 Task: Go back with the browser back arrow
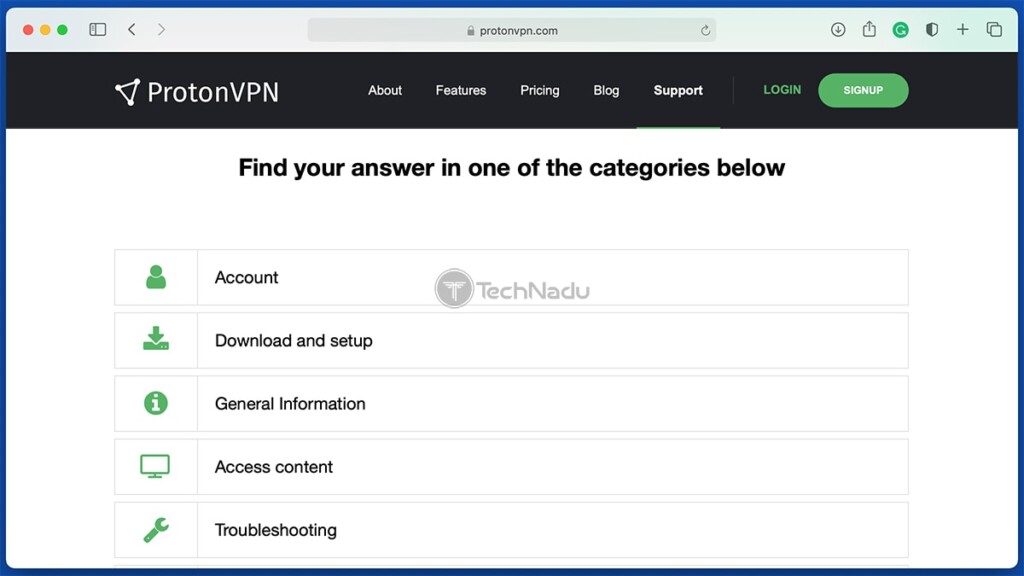pos(132,29)
